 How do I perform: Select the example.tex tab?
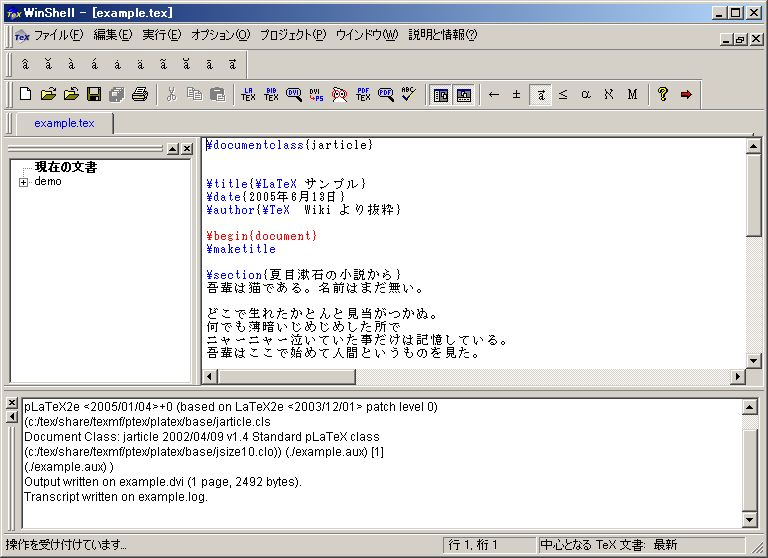[64, 123]
